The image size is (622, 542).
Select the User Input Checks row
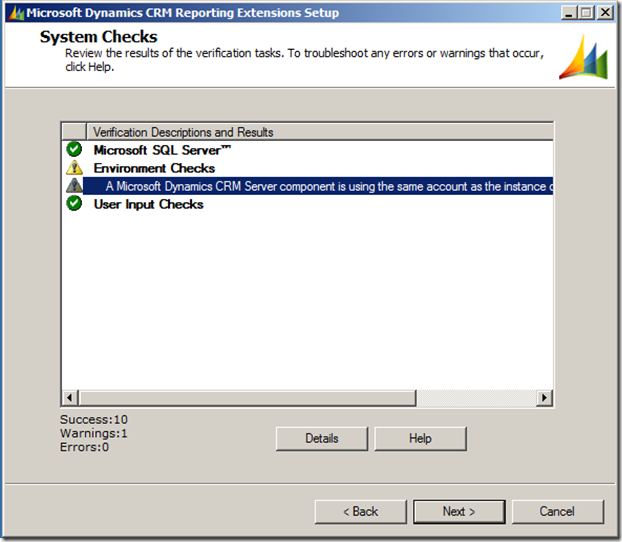pos(307,204)
